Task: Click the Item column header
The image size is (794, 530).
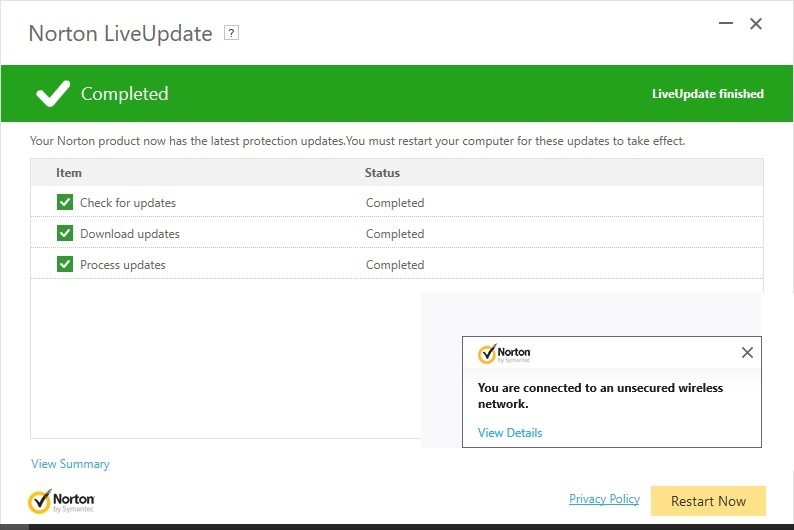Action: click(69, 173)
